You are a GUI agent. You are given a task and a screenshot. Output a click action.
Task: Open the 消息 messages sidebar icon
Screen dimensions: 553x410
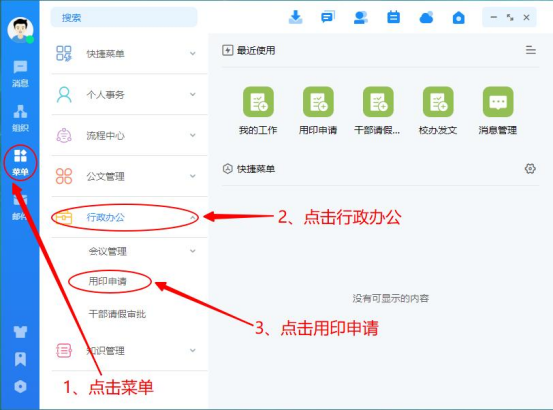pos(20,73)
